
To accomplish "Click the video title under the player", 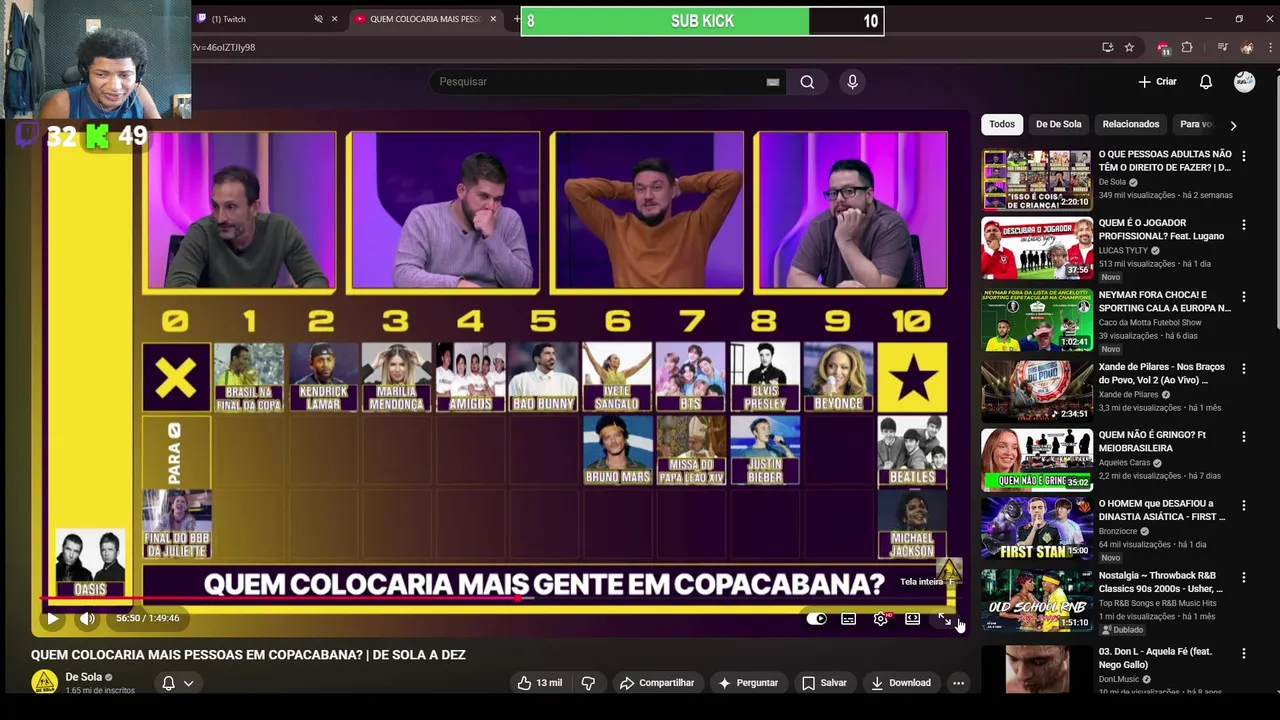I will point(248,655).
